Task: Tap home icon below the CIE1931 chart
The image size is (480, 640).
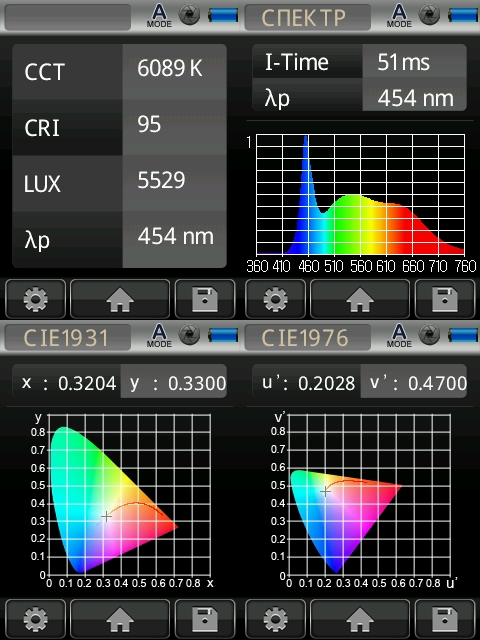Action: pos(120,619)
